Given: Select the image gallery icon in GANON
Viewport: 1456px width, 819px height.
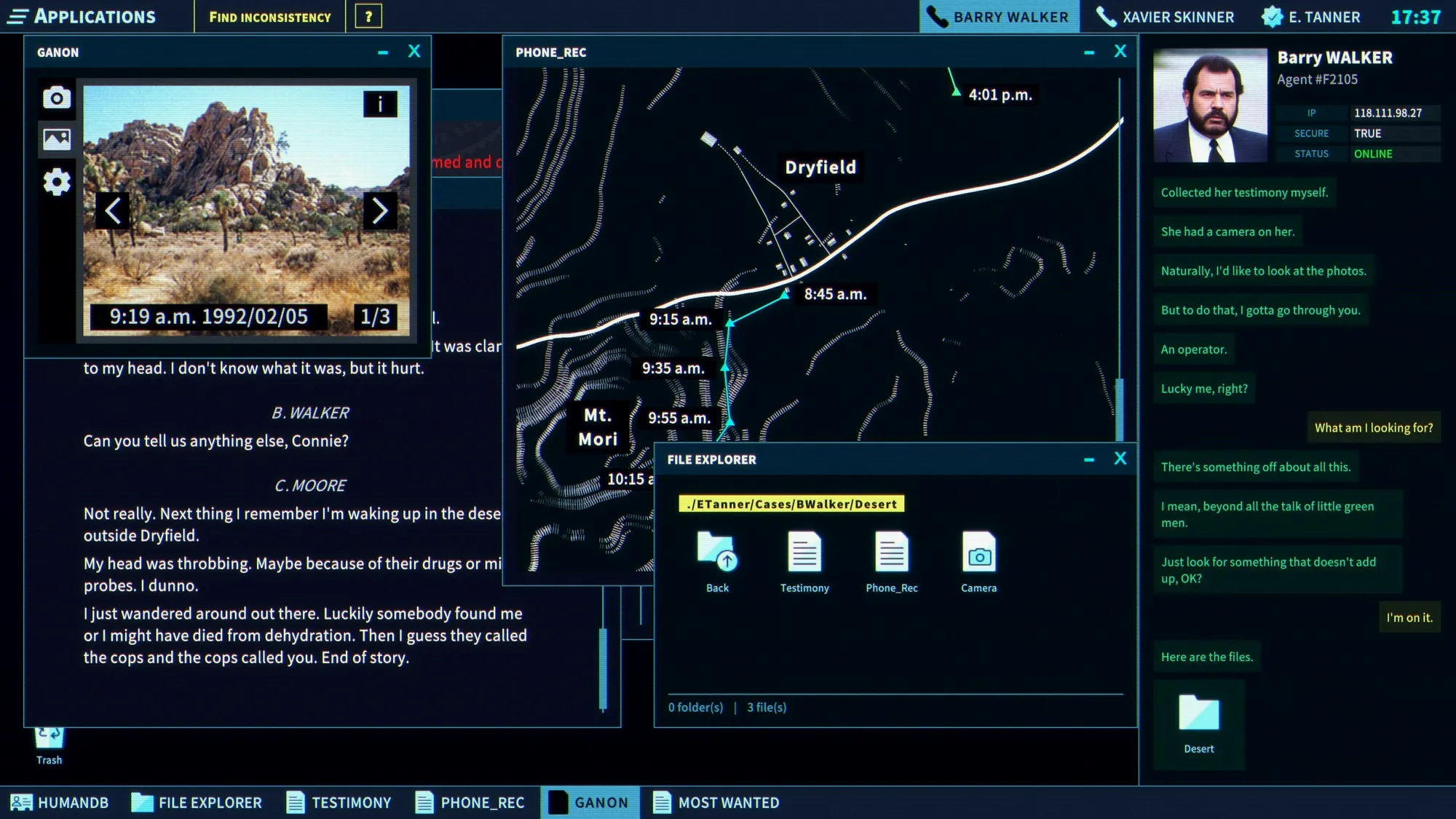Looking at the screenshot, I should (x=57, y=138).
